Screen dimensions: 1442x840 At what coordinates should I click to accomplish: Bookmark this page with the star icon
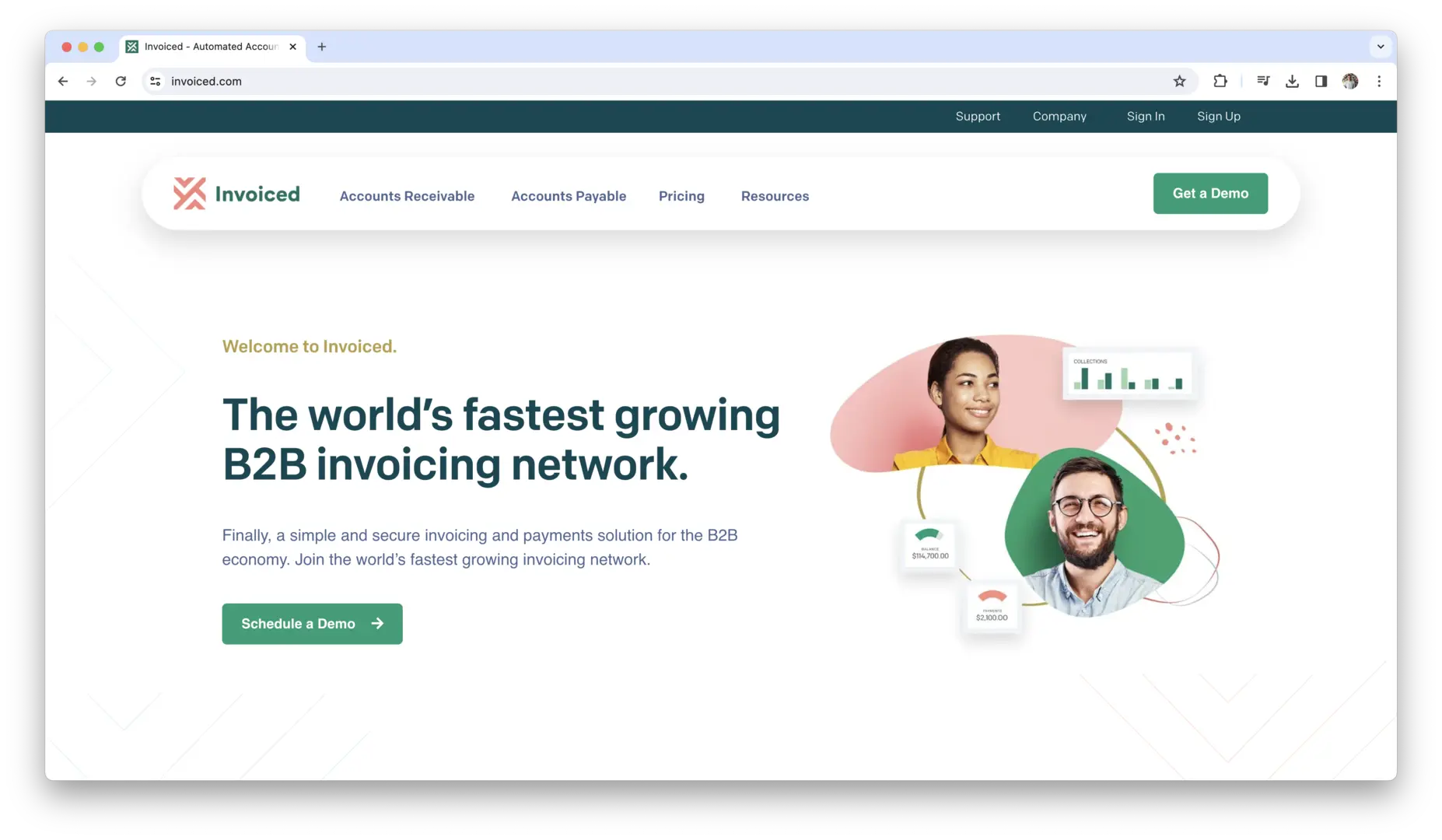coord(1180,81)
